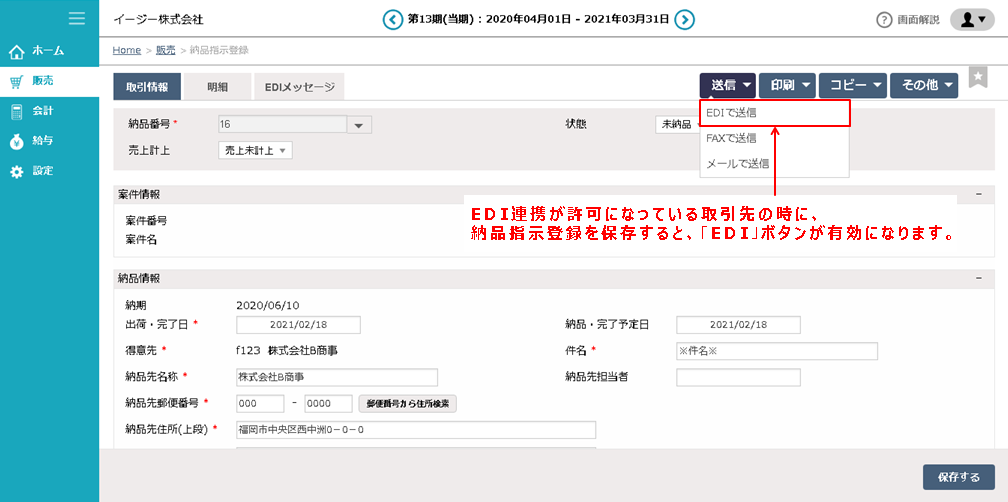Go to previous fiscal period arrow

[x=393, y=19]
